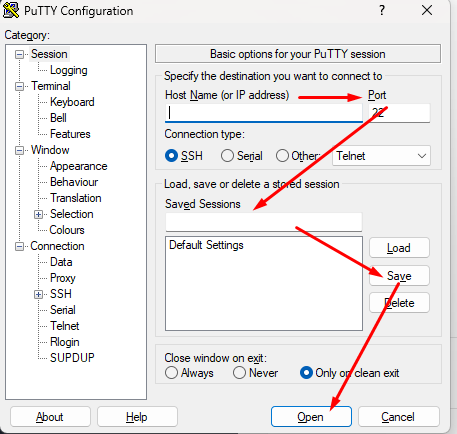This screenshot has height=434, width=457.
Task: Open Translation settings in tree
Action: (76, 198)
